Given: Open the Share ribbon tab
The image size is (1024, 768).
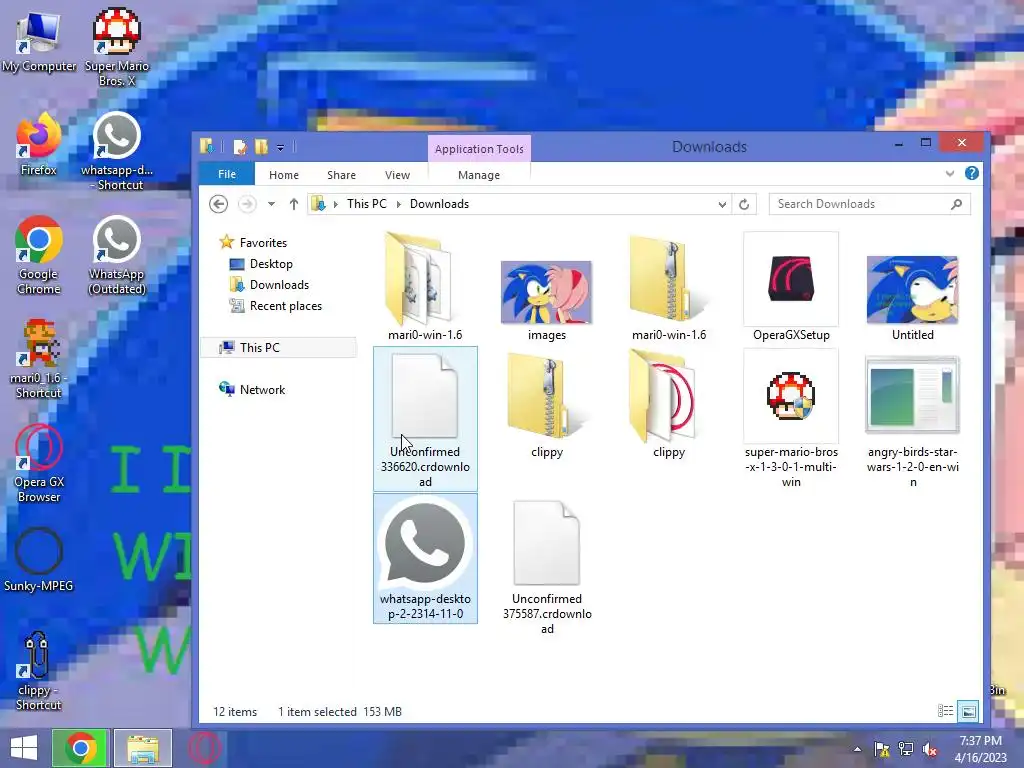Looking at the screenshot, I should pos(341,175).
